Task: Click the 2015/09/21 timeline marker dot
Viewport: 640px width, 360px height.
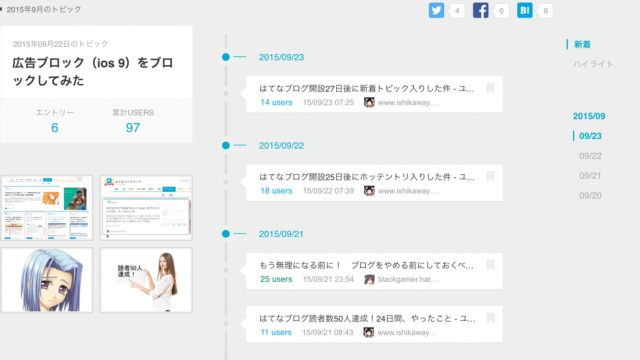Action: click(226, 234)
